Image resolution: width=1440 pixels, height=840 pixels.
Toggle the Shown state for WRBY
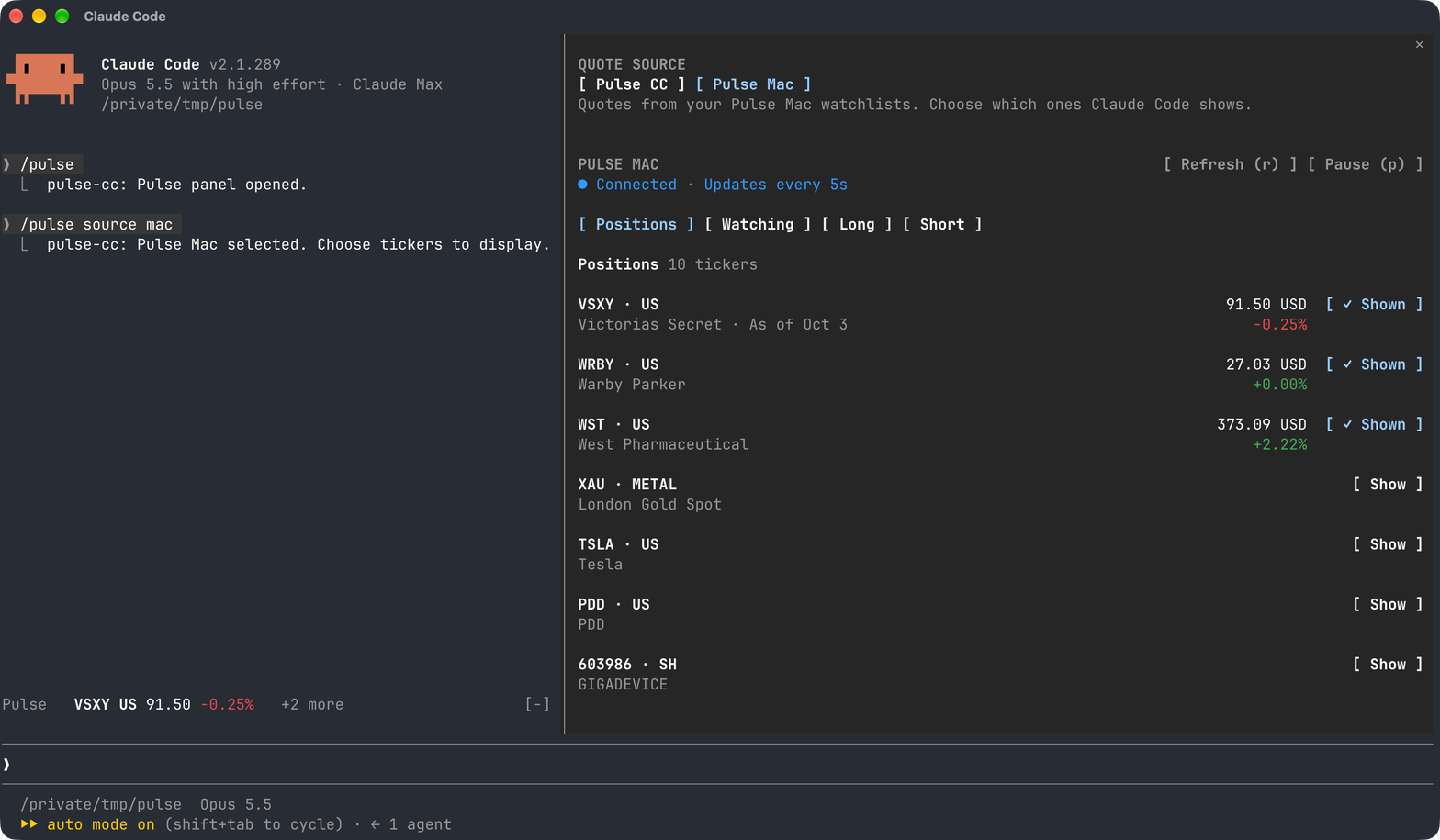click(x=1374, y=364)
